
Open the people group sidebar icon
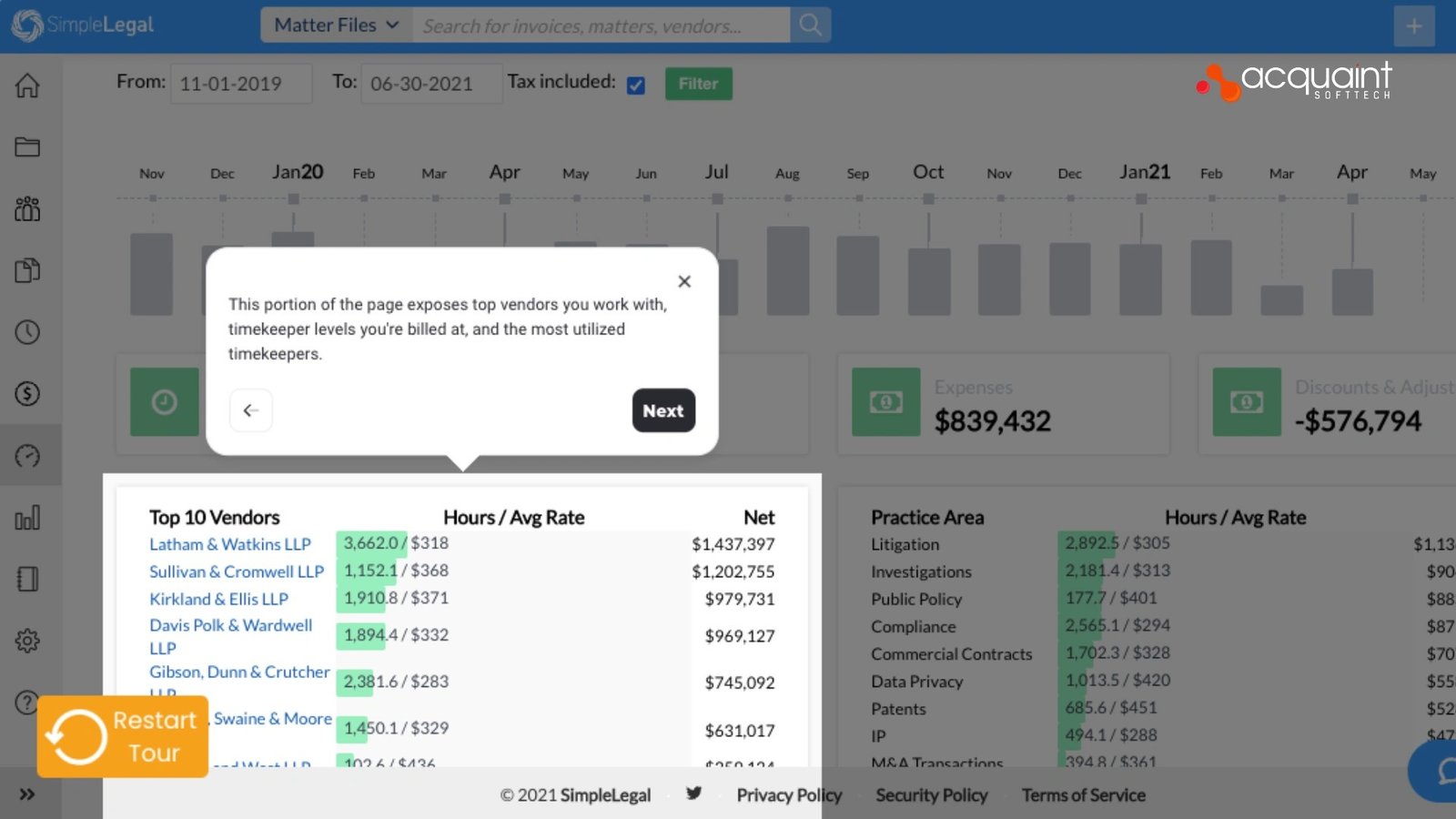tap(27, 208)
